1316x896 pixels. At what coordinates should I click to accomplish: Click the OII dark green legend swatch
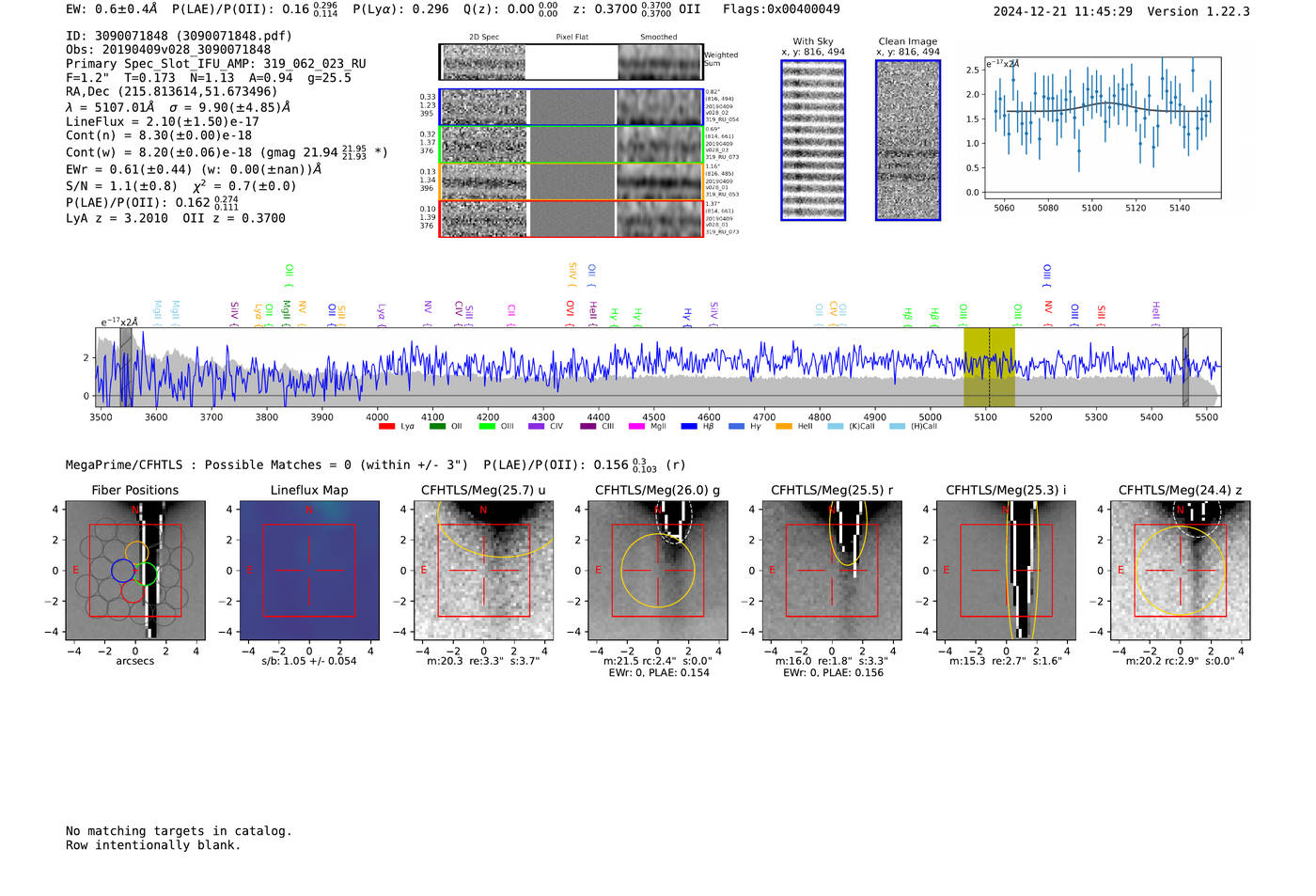[x=437, y=427]
